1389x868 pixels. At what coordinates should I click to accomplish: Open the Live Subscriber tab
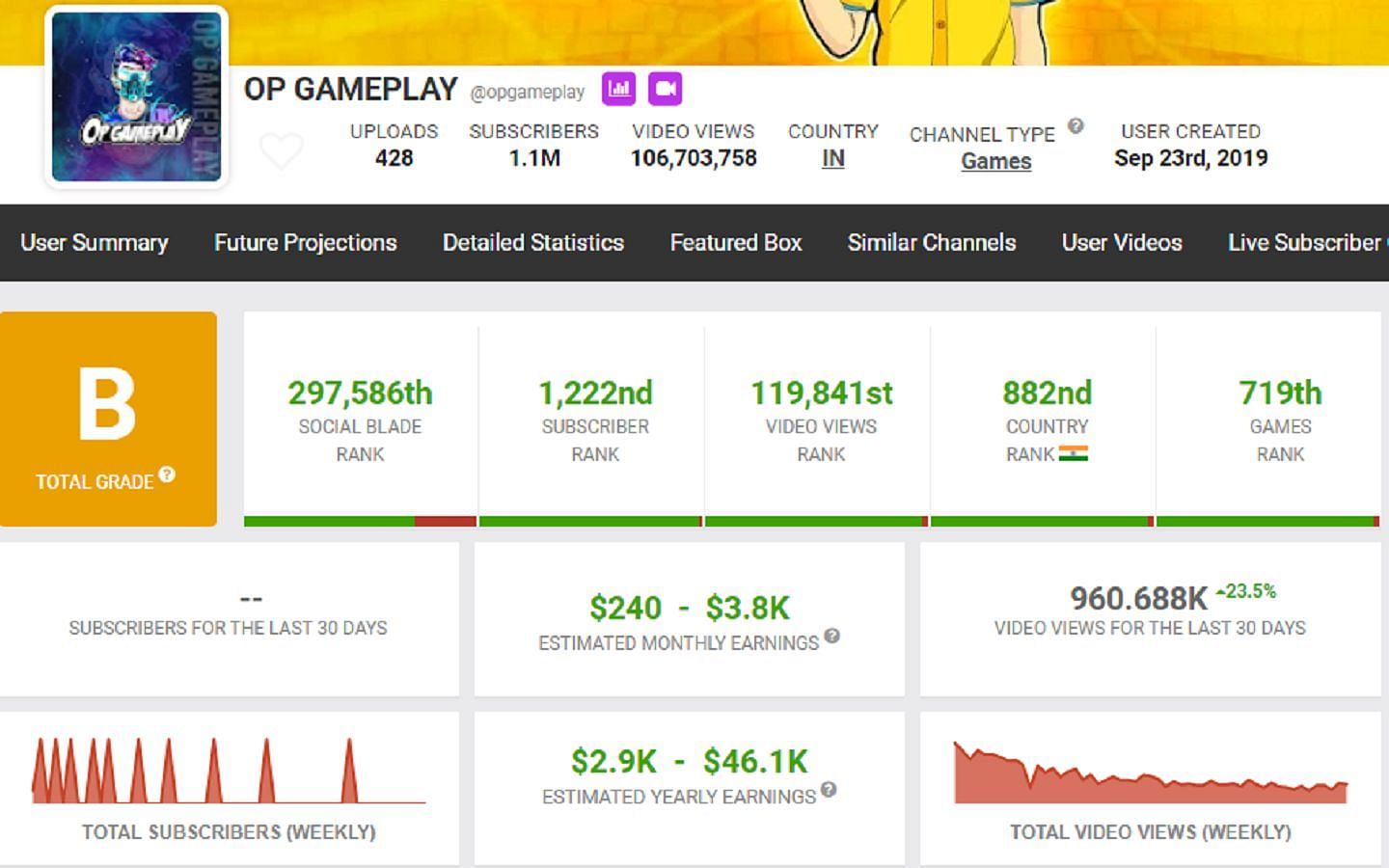(x=1307, y=242)
